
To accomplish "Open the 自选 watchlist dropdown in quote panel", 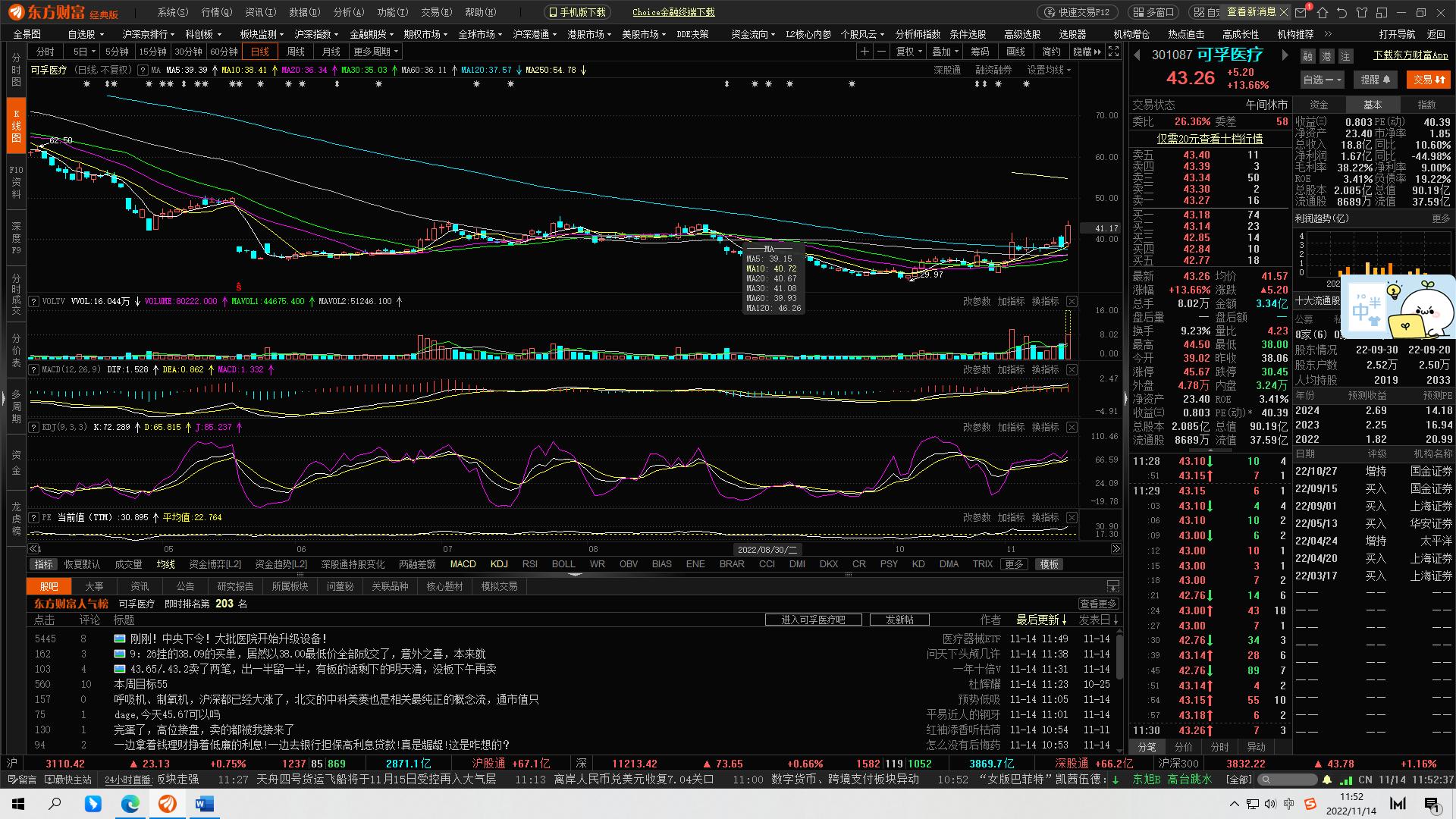I will click(x=1323, y=80).
